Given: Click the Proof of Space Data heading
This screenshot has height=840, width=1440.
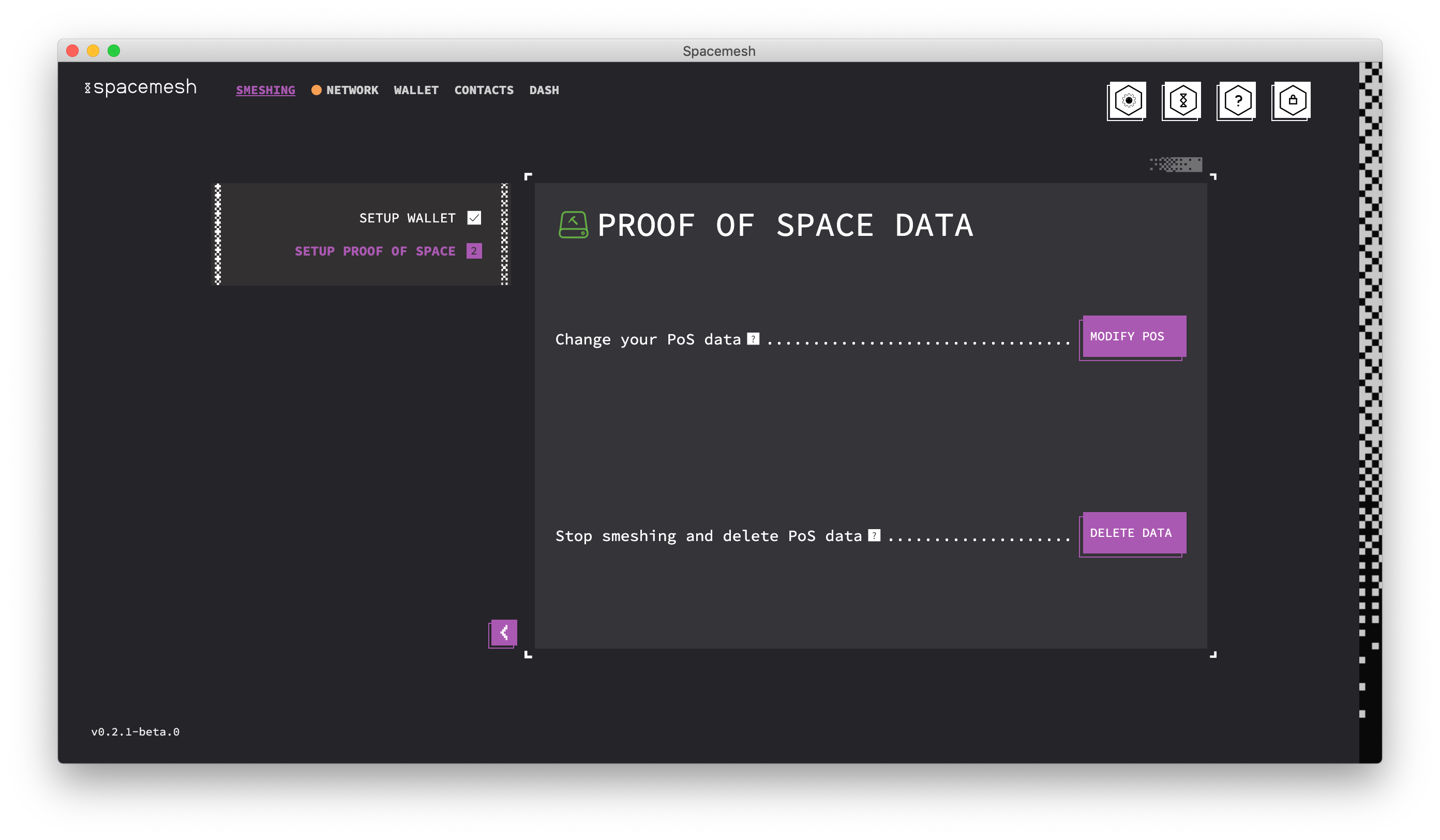Looking at the screenshot, I should pyautogui.click(x=786, y=225).
